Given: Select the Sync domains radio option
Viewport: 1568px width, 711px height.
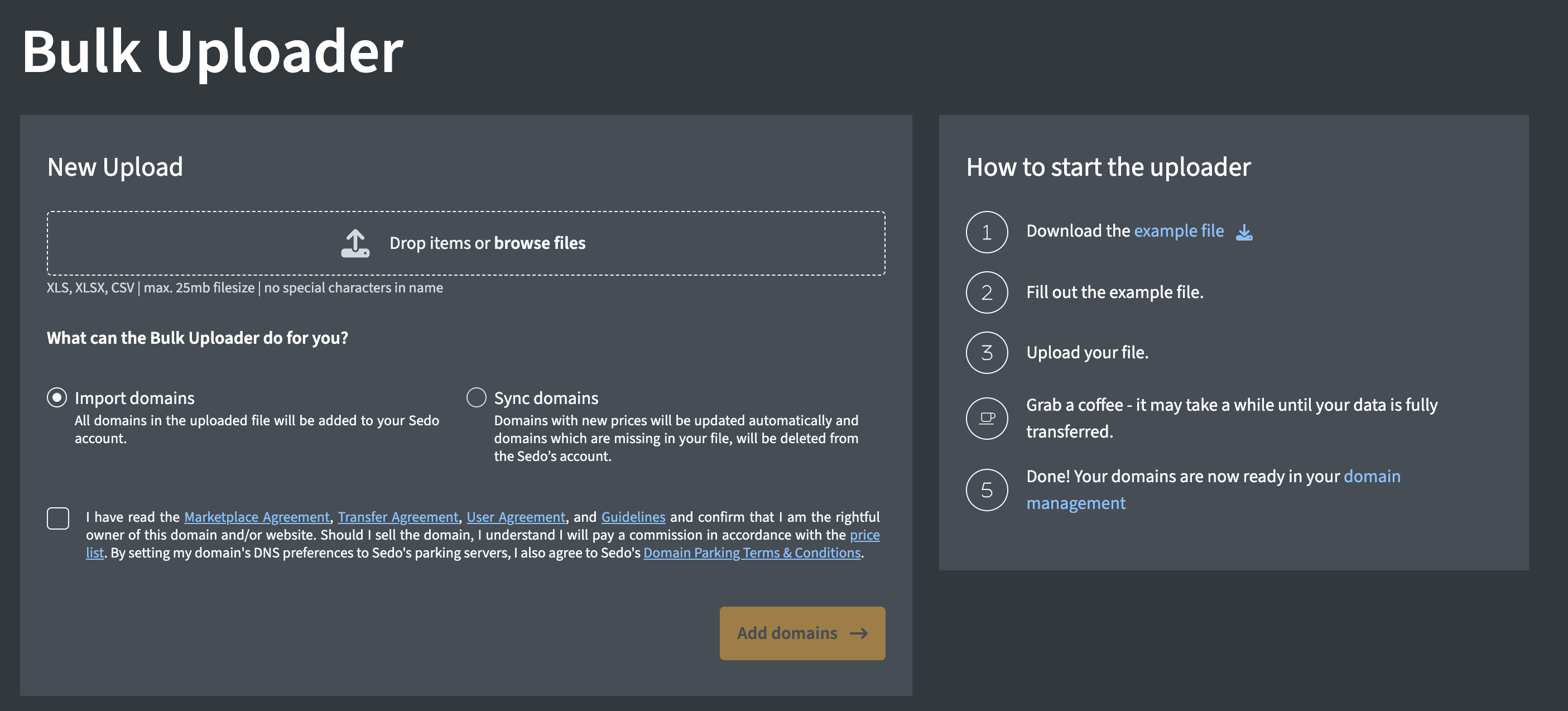Looking at the screenshot, I should 476,397.
